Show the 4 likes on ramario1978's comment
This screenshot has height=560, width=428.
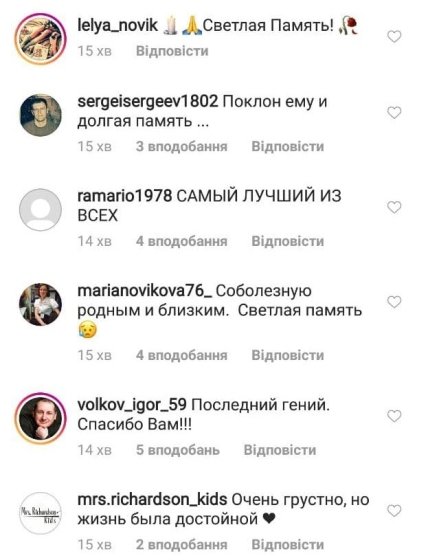tap(181, 241)
